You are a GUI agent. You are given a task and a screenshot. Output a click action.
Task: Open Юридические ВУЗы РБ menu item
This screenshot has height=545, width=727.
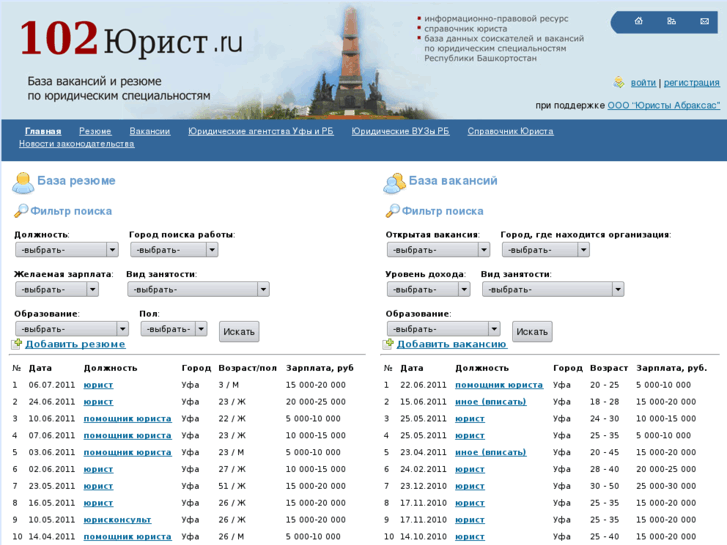[x=400, y=131]
